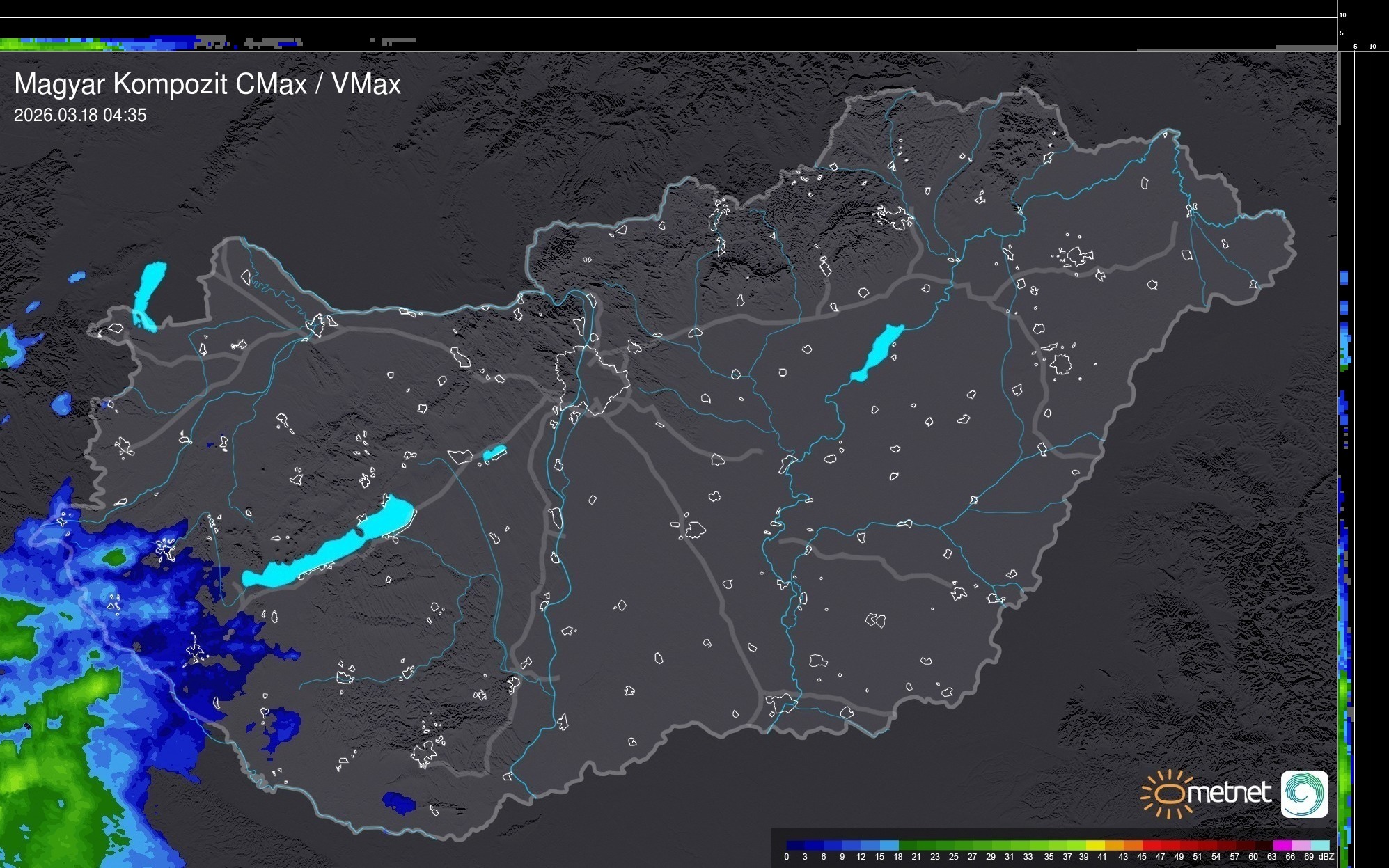The width and height of the screenshot is (1389, 868).
Task: Click the Budapest city outline
Action: [x=592, y=379]
